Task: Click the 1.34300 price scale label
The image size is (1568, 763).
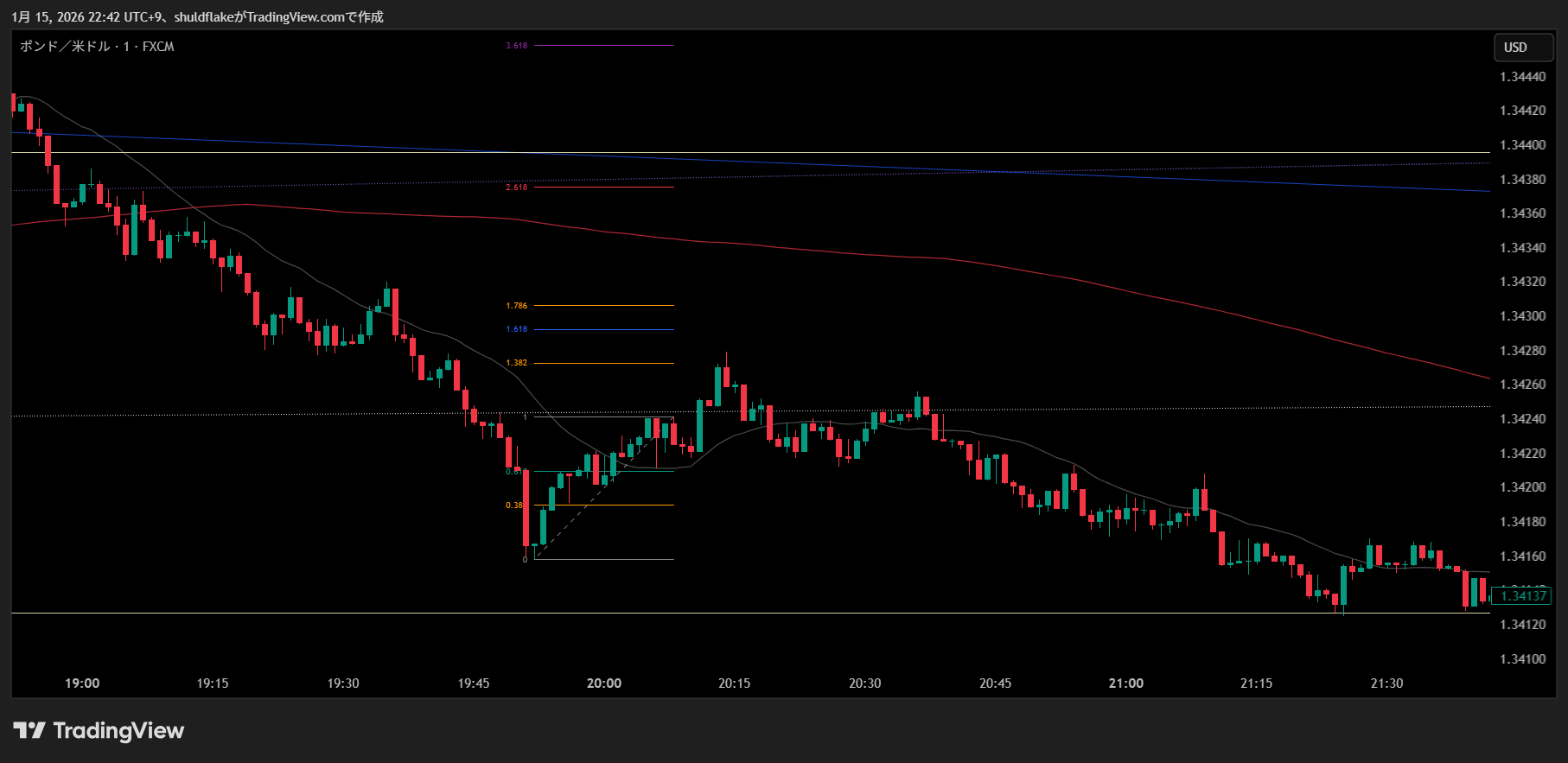Action: pyautogui.click(x=1522, y=316)
